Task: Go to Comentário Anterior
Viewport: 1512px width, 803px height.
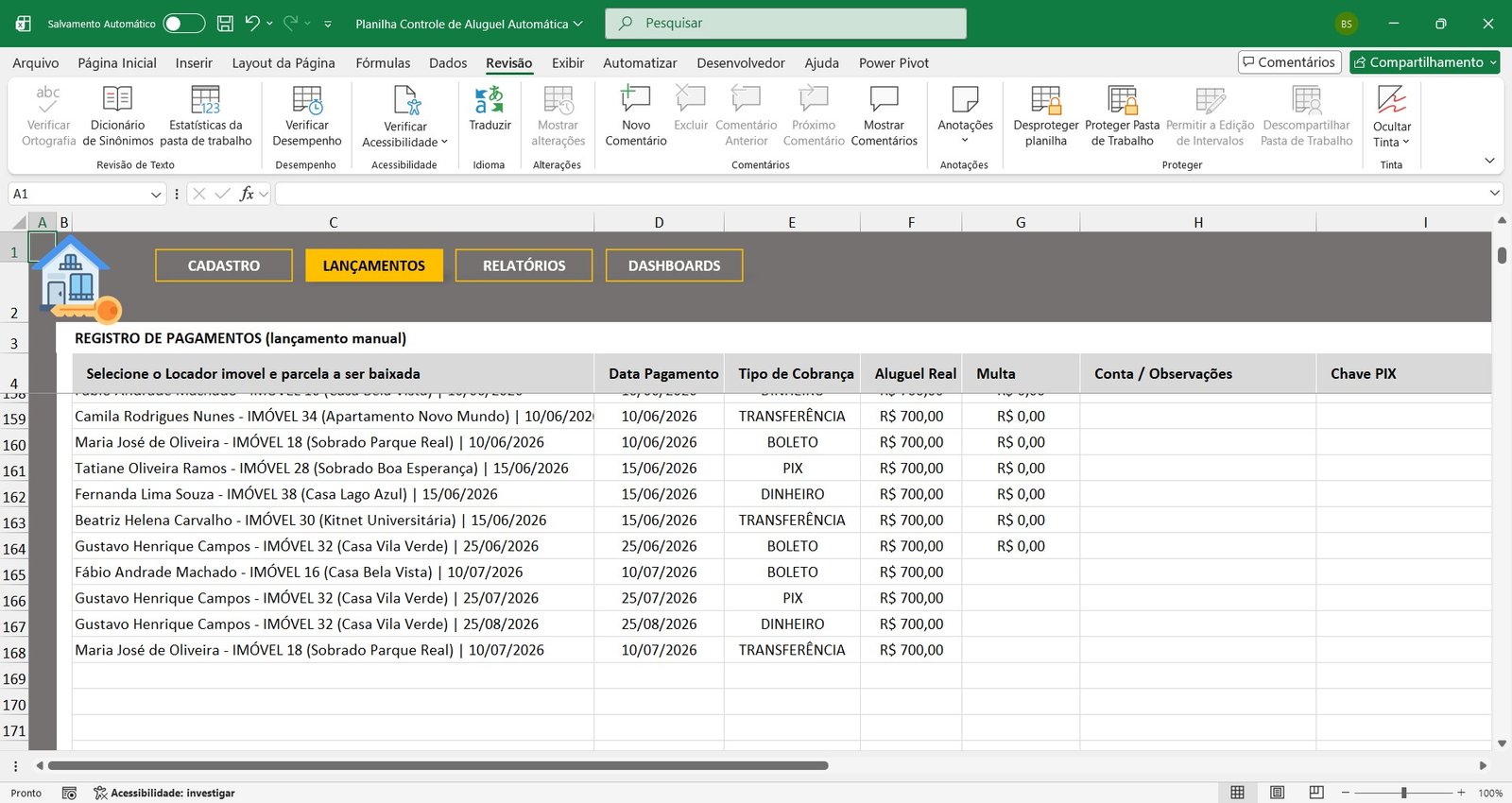Action: tap(747, 116)
